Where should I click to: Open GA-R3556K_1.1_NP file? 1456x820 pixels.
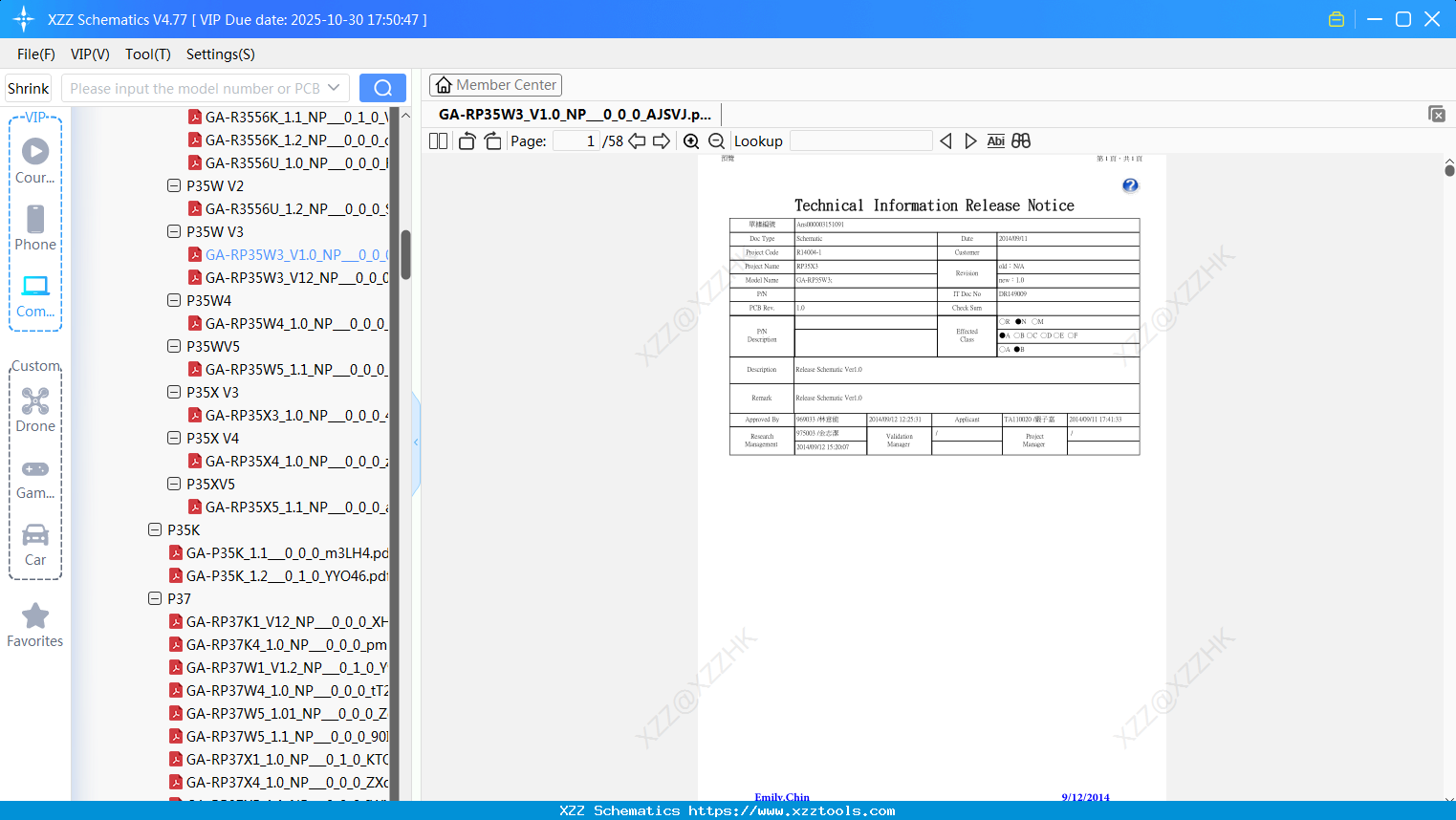(x=288, y=117)
